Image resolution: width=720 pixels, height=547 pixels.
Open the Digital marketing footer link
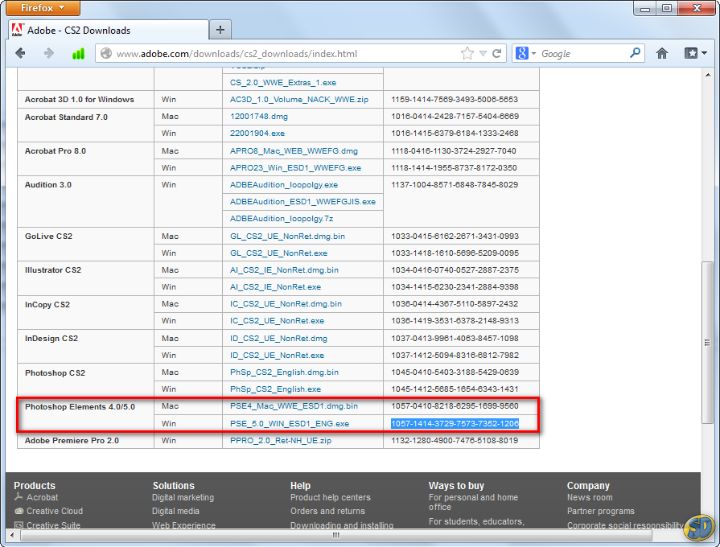[183, 497]
